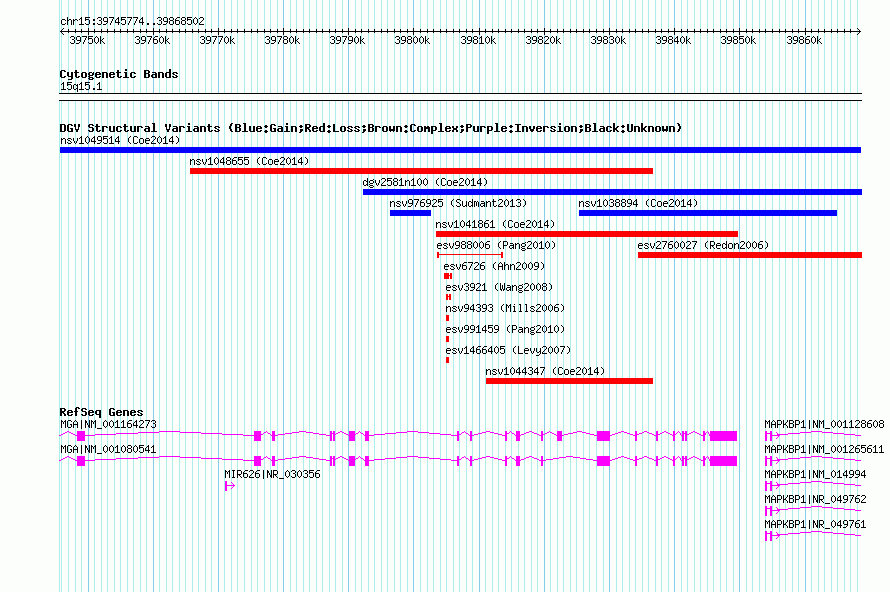
Task: Click the esv1466405 (Levy2007) red marker
Action: [x=447, y=360]
